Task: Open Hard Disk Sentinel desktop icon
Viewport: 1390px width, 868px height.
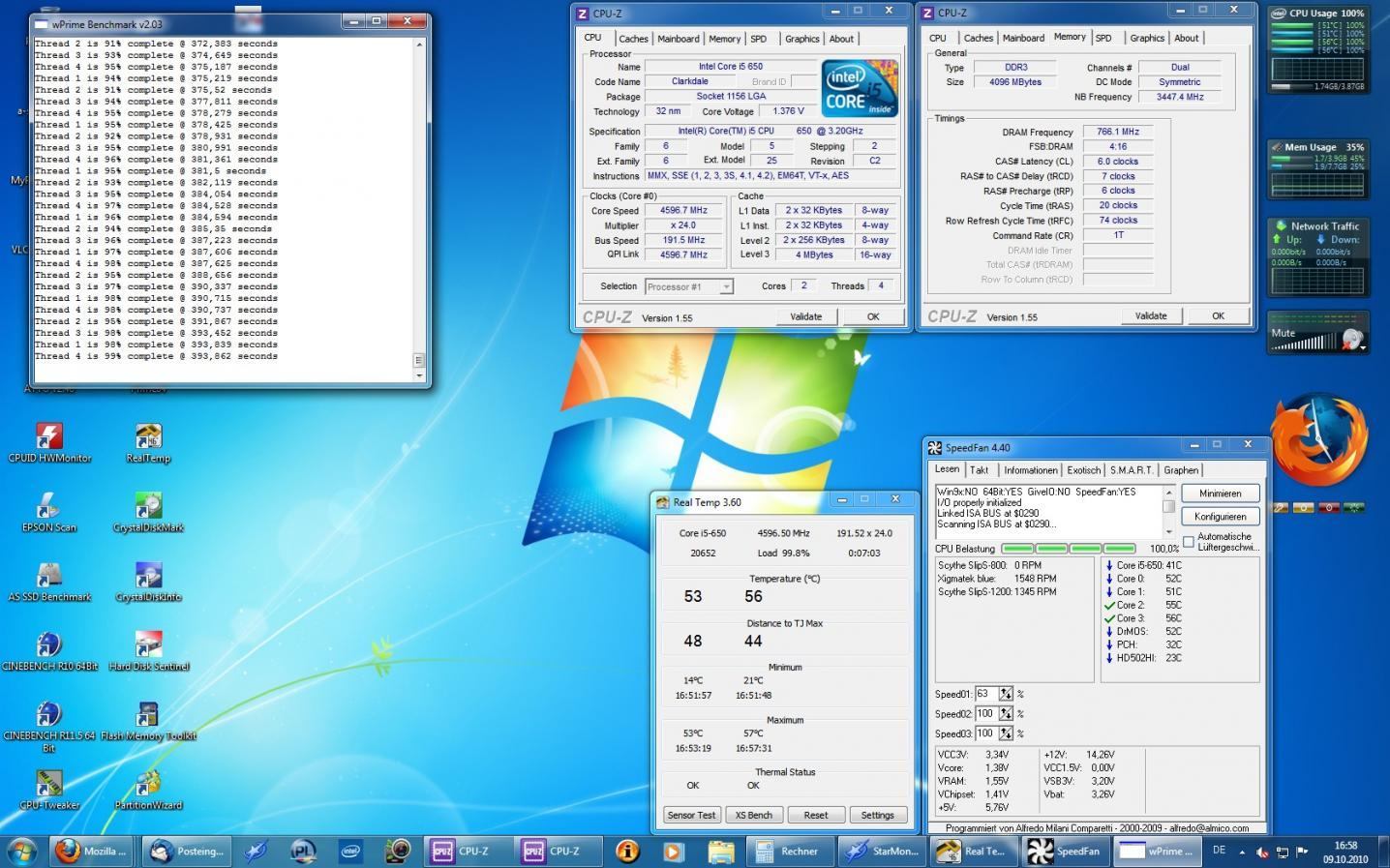Action: pyautogui.click(x=148, y=652)
